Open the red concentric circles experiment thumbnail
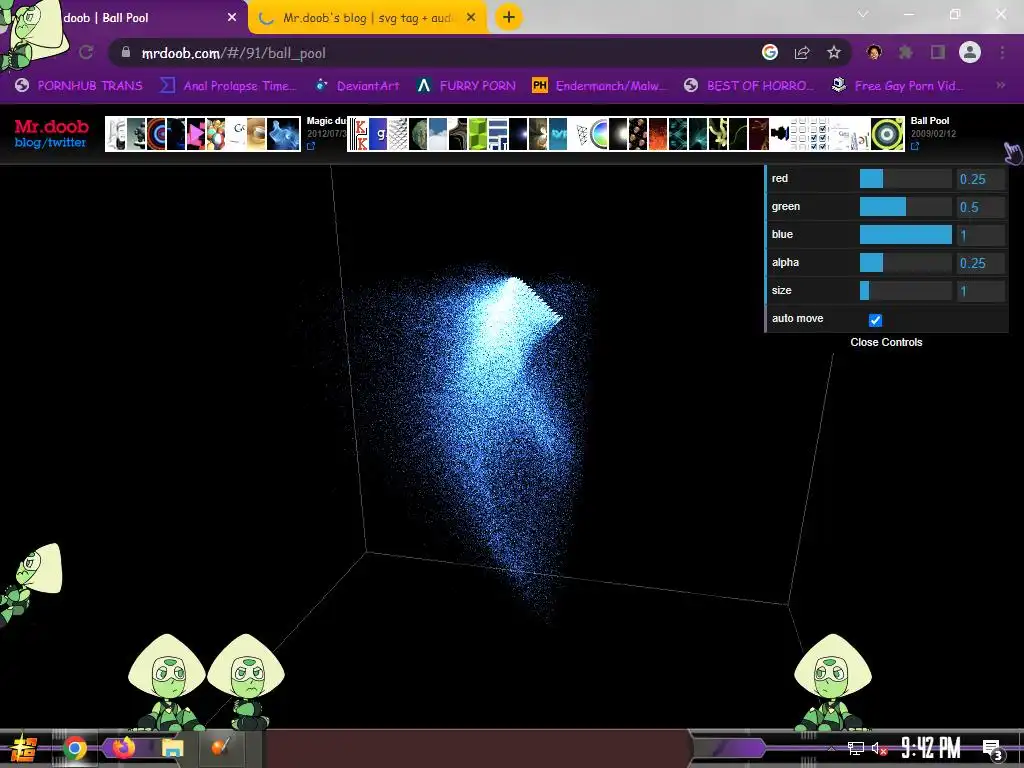 (157, 134)
